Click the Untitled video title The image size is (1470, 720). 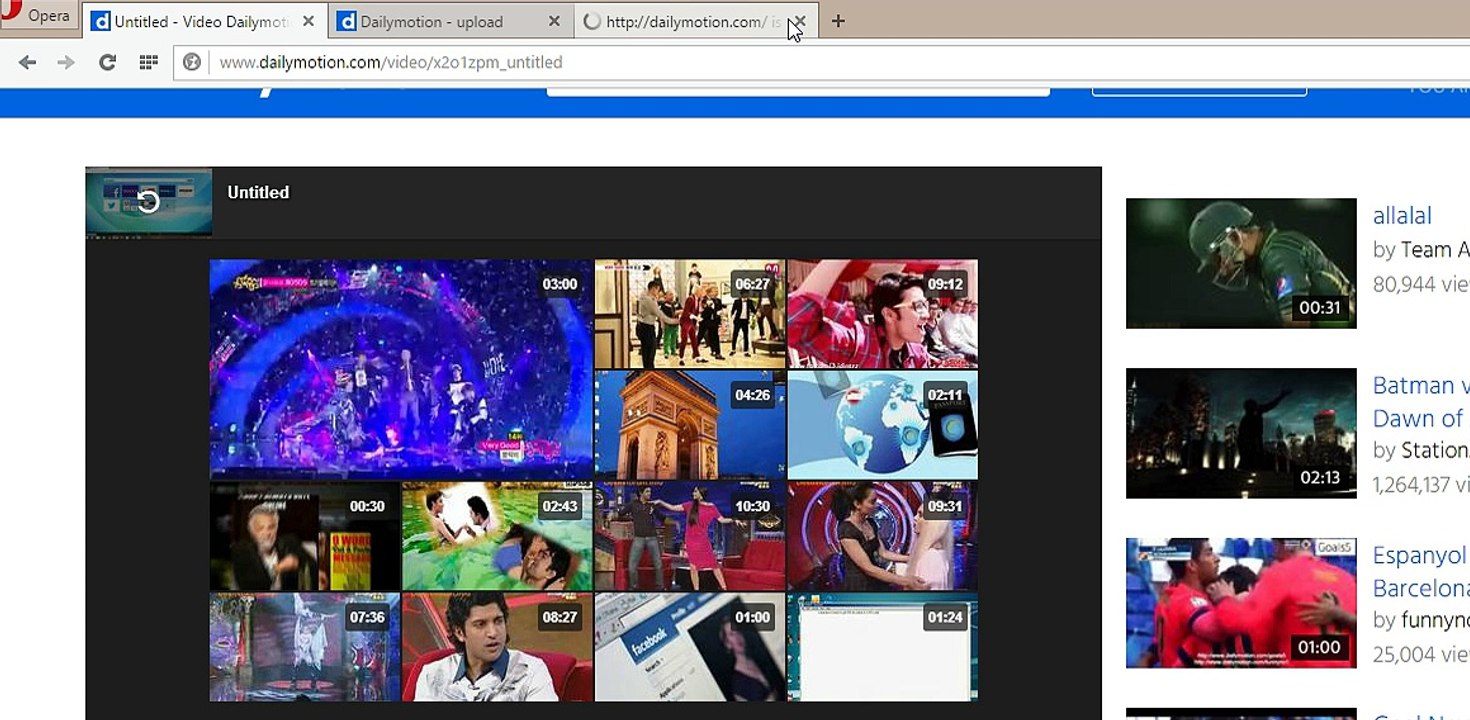(258, 192)
